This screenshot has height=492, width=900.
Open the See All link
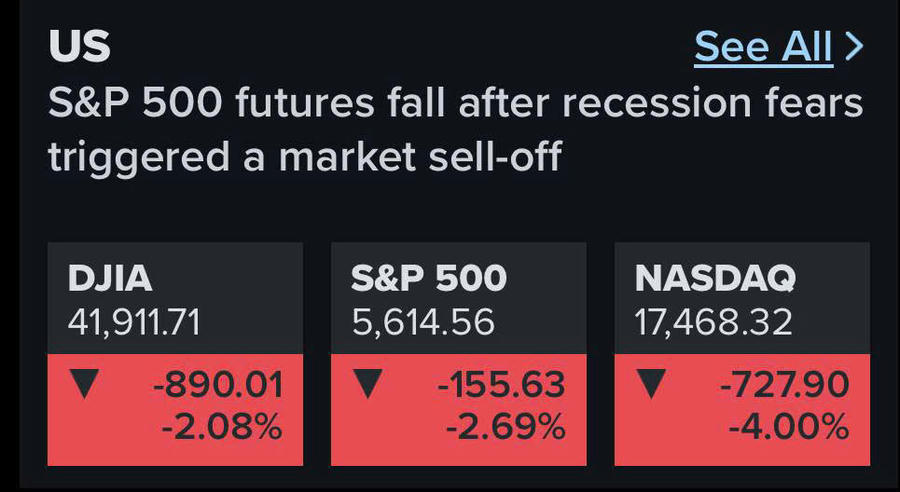pos(762,46)
